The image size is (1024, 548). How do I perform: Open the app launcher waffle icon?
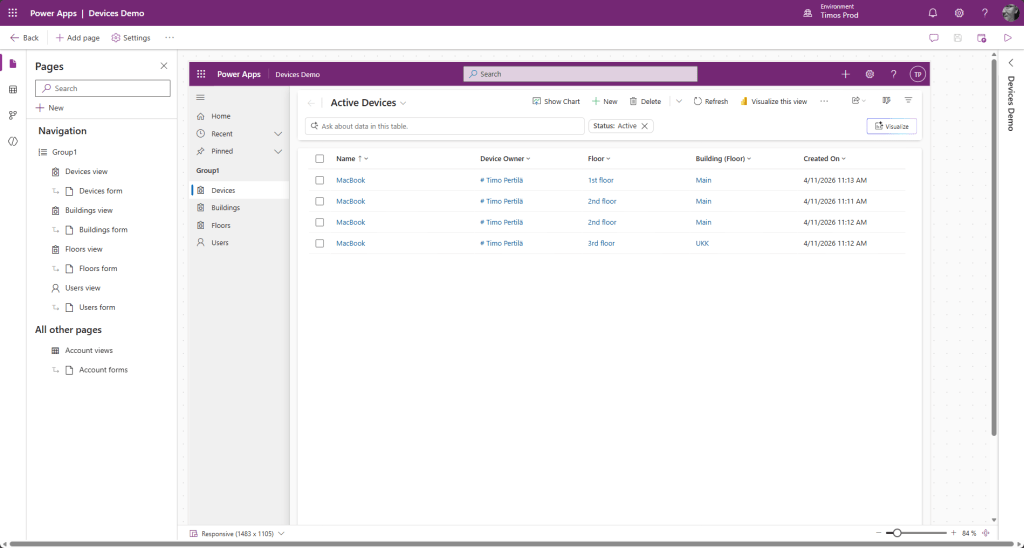pyautogui.click(x=12, y=13)
